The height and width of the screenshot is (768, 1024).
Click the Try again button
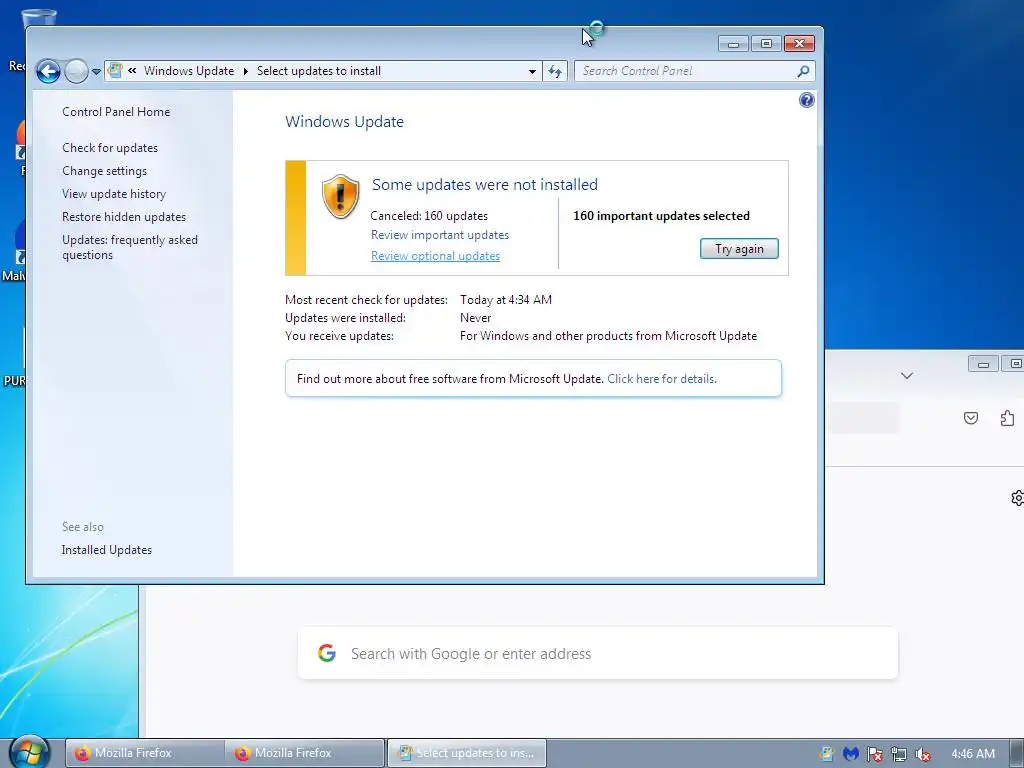739,249
